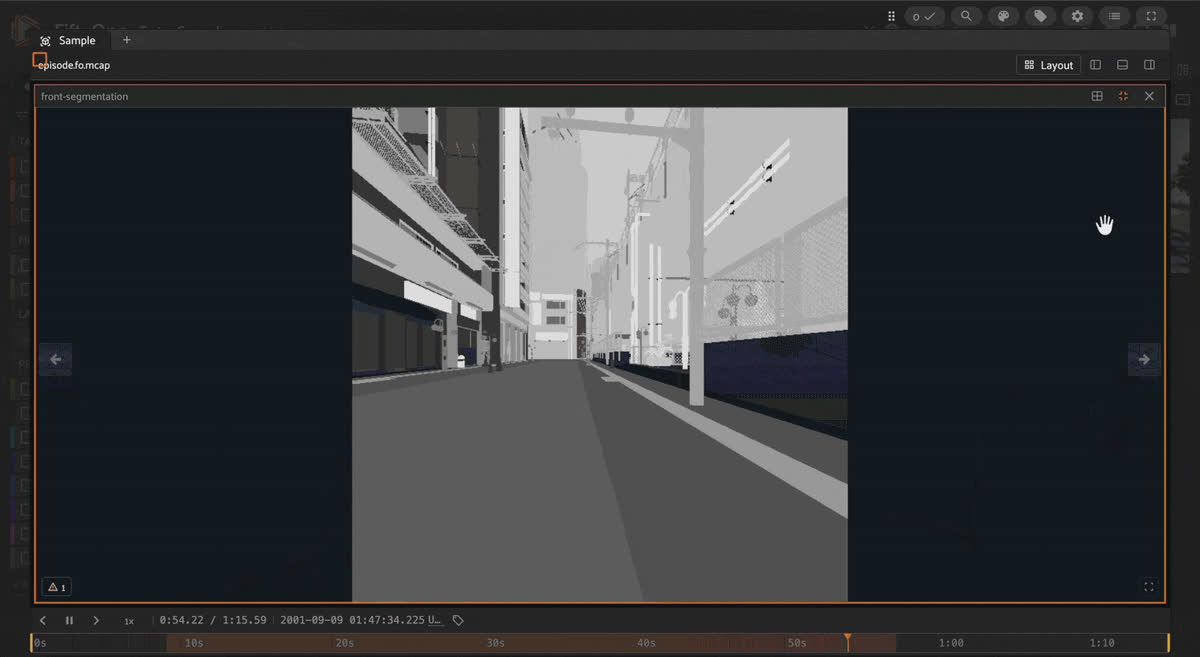The image size is (1200, 657).
Task: Click the segmentation street image
Action: [600, 354]
